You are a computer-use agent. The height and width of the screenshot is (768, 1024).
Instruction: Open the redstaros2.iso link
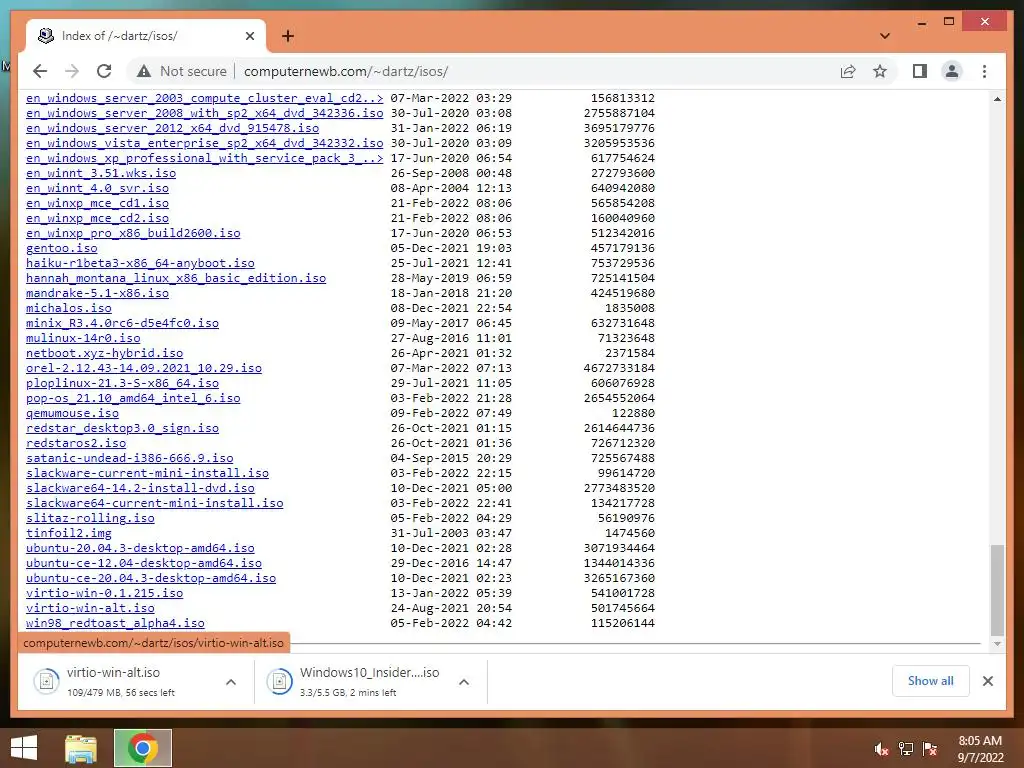[76, 443]
